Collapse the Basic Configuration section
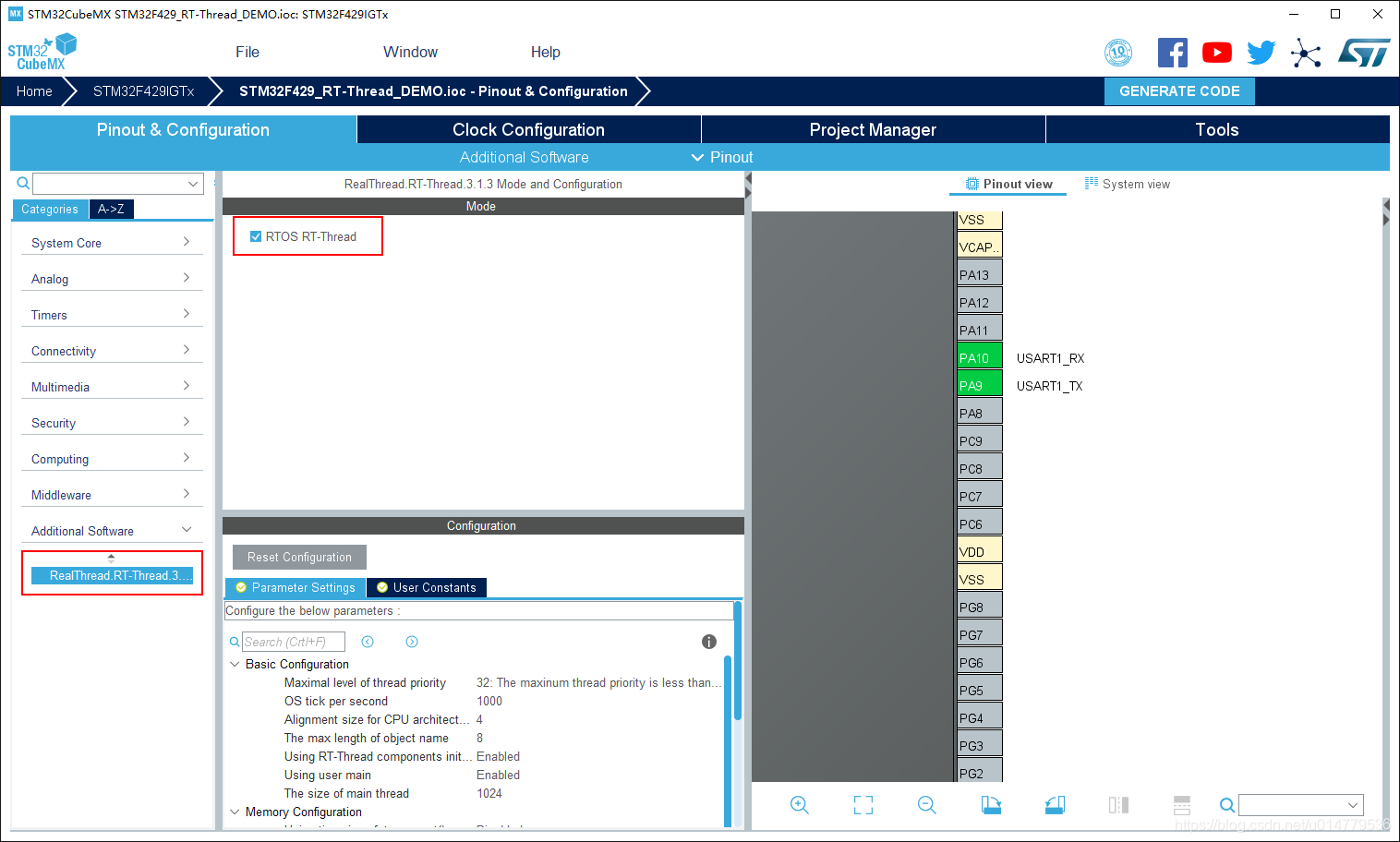Image resolution: width=1400 pixels, height=842 pixels. coord(235,664)
